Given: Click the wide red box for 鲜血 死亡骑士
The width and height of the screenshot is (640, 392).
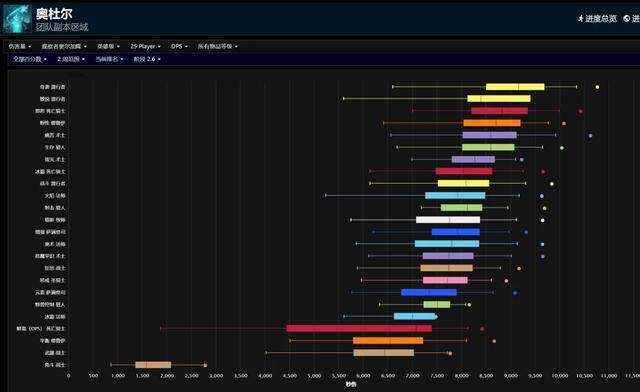Looking at the screenshot, I should pyautogui.click(x=359, y=328).
